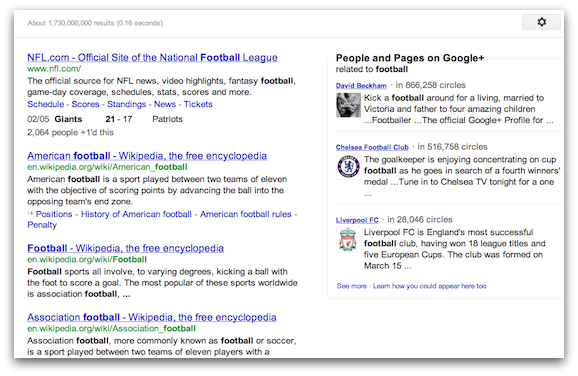The image size is (578, 376).
Task: Click '2,064 people +1'd this' text
Action: (70, 132)
